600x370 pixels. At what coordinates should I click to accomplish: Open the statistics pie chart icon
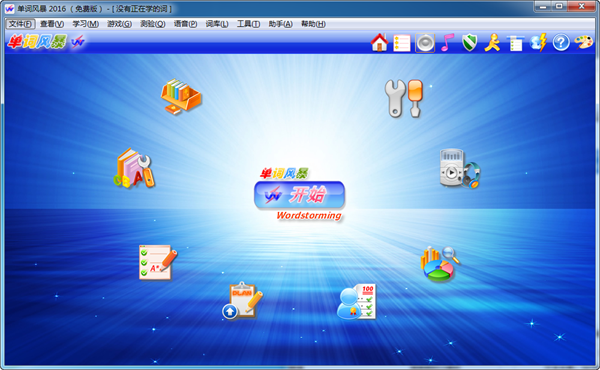[x=440, y=264]
